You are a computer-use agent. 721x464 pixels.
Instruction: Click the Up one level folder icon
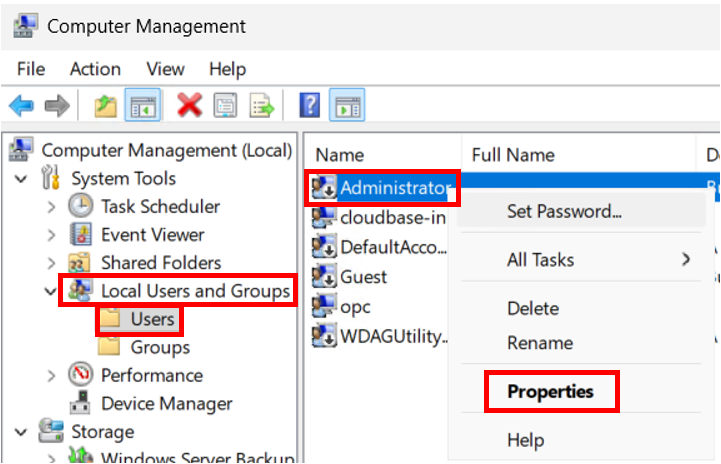[x=106, y=105]
